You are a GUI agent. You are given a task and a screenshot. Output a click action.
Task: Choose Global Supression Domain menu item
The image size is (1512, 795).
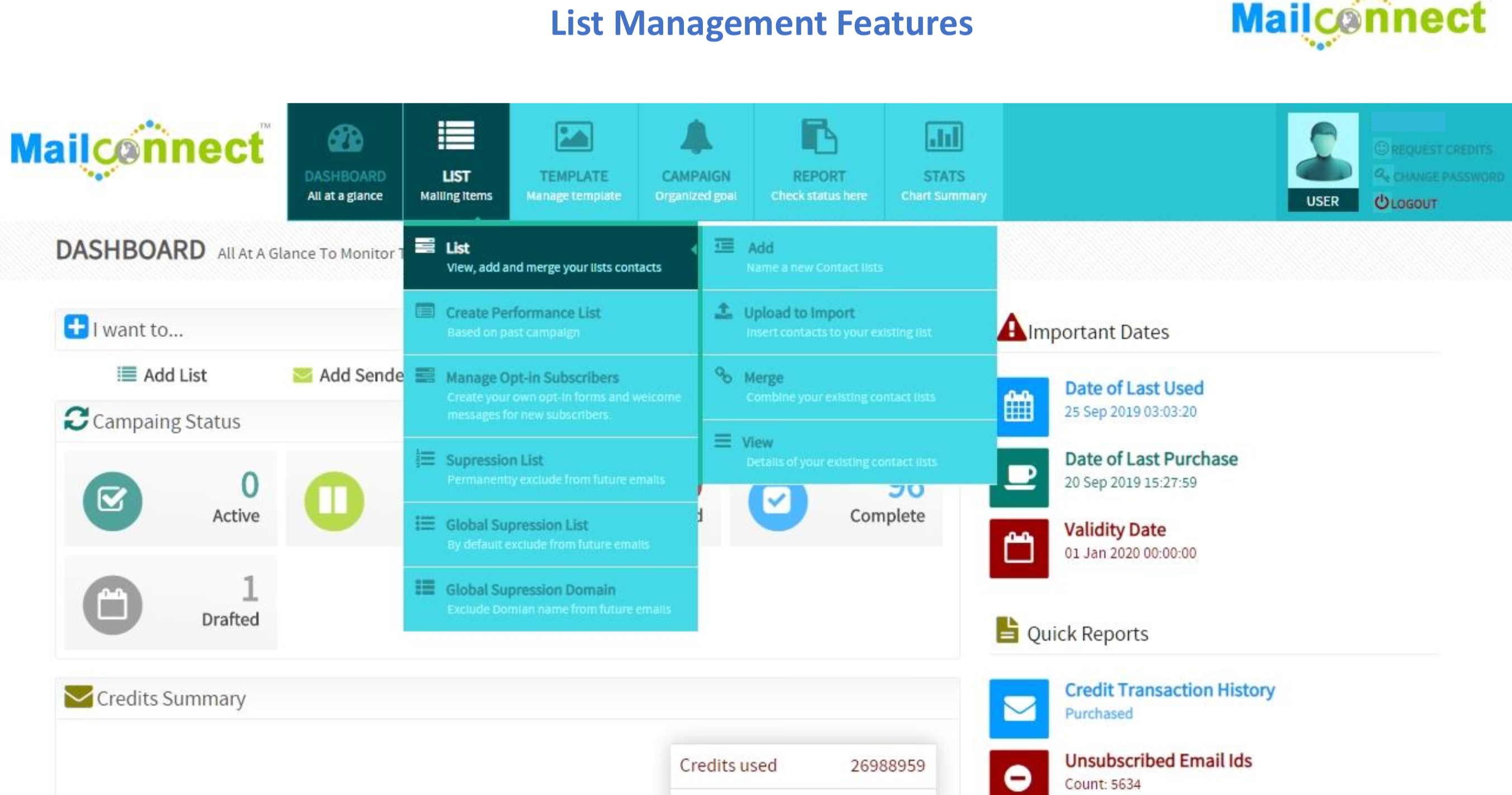tap(550, 599)
